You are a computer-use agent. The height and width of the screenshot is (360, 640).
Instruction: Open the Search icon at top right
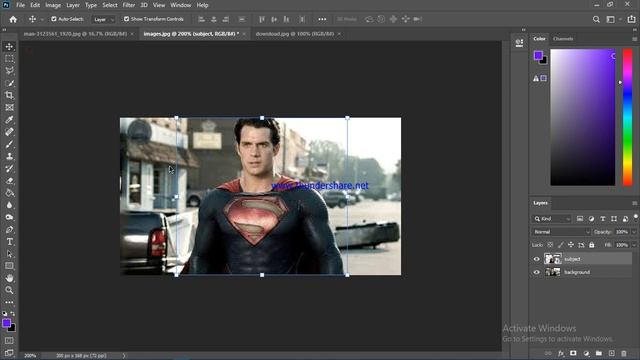(x=596, y=19)
